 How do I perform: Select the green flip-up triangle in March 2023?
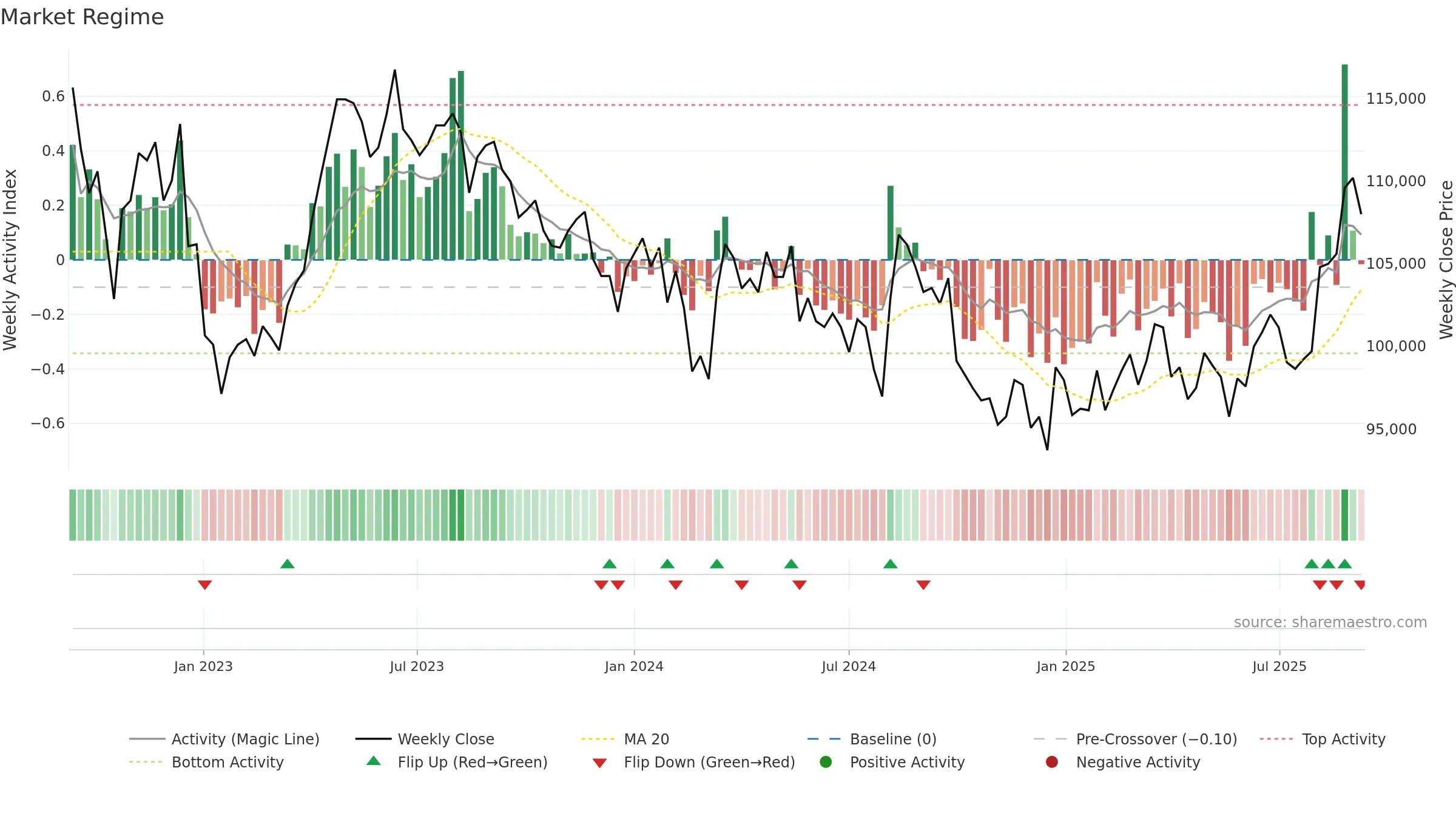pyautogui.click(x=288, y=564)
